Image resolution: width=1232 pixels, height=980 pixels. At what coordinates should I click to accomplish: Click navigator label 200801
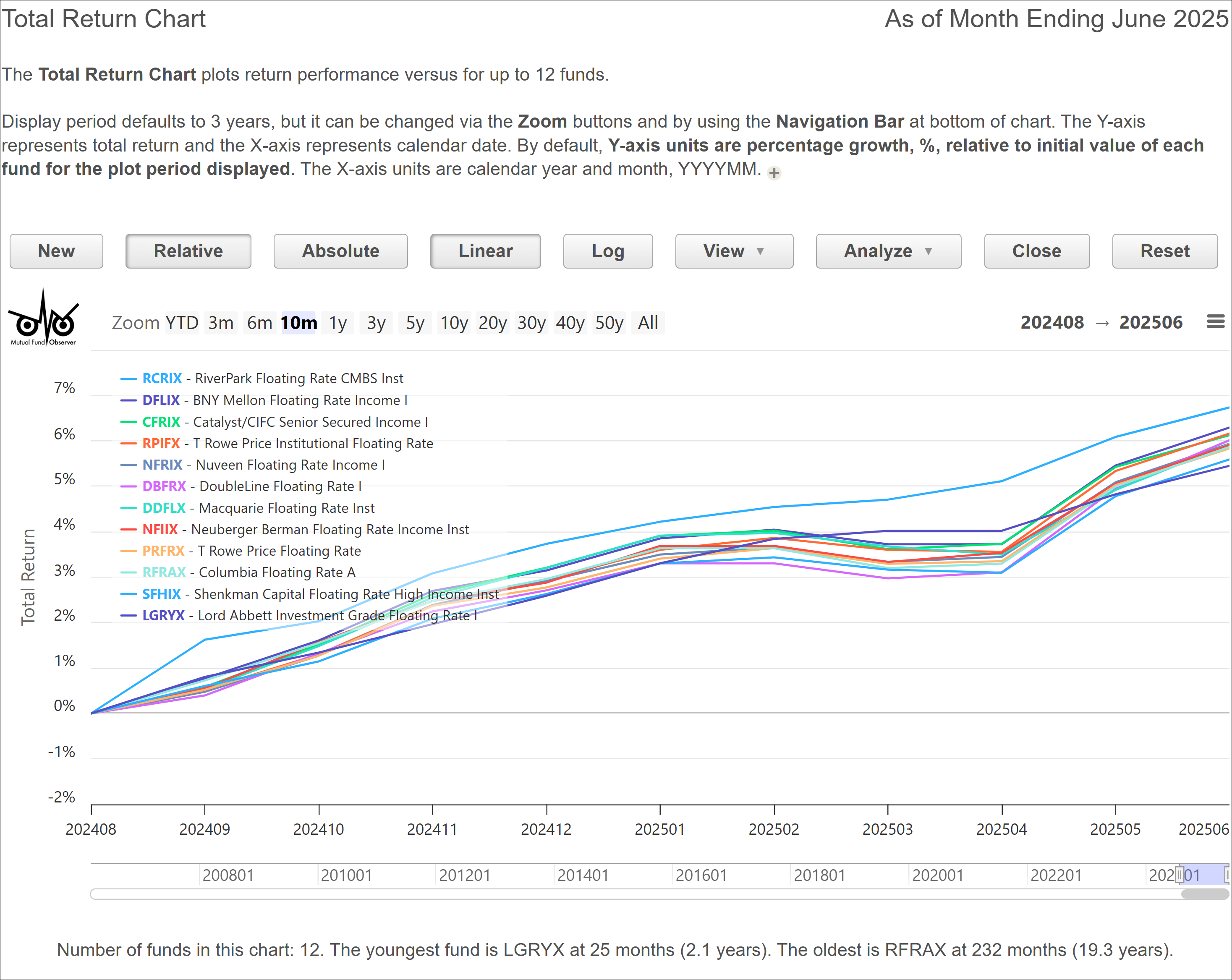click(228, 875)
